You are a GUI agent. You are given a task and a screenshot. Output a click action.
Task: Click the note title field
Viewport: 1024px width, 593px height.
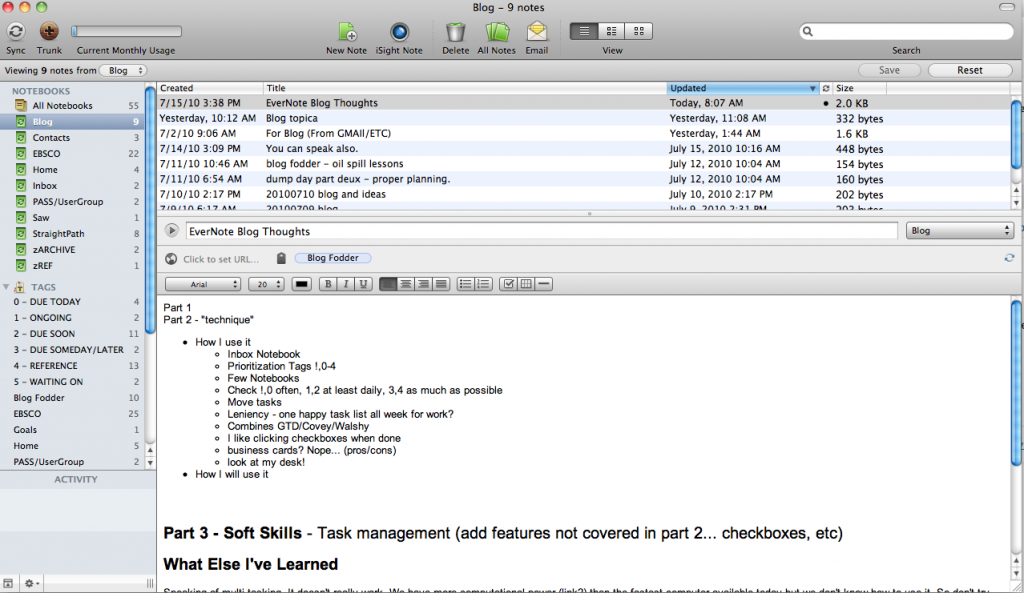click(541, 231)
